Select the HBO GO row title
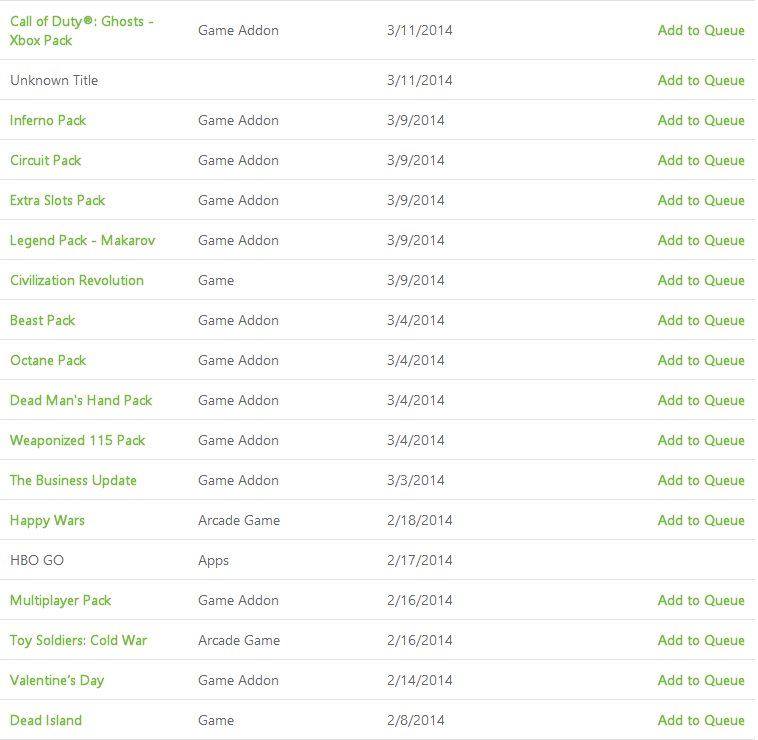 [37, 561]
